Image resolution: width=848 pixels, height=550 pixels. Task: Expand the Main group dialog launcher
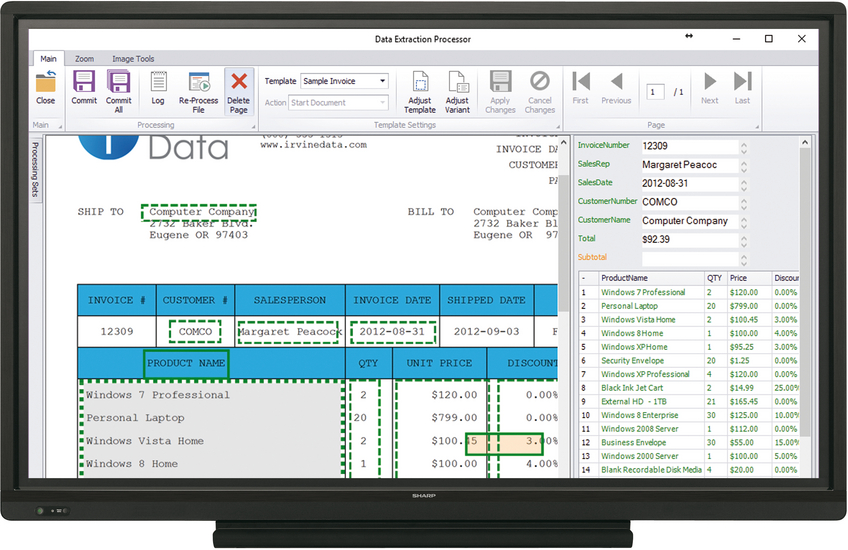(x=60, y=127)
